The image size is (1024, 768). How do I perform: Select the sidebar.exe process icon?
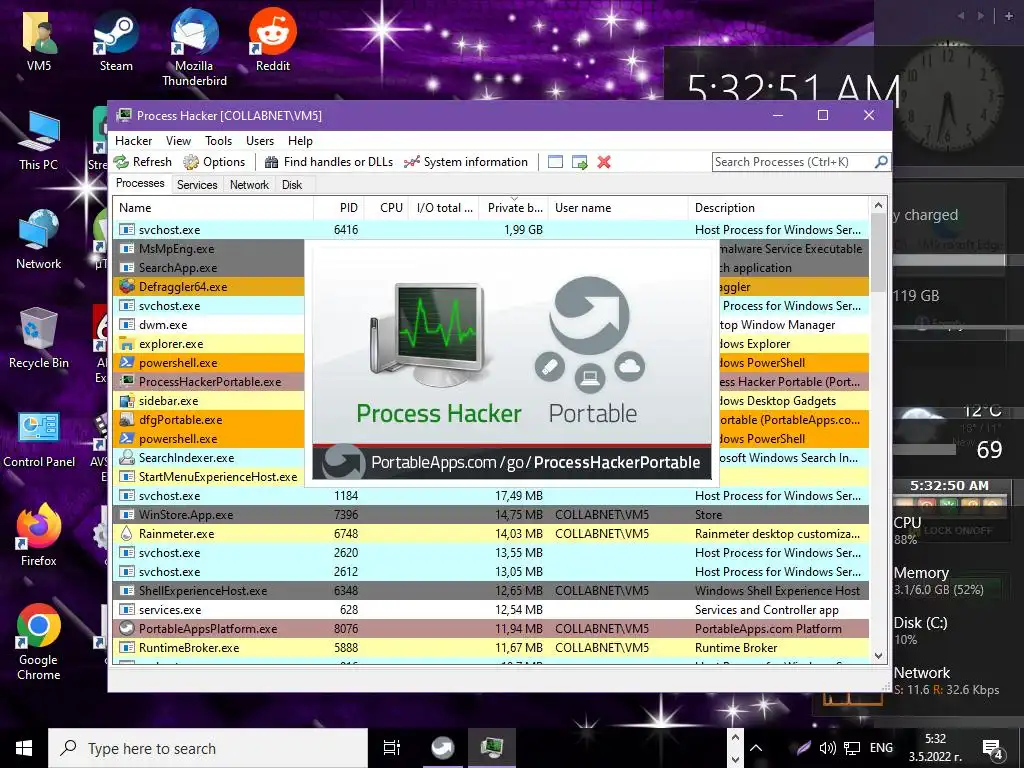[x=127, y=400]
